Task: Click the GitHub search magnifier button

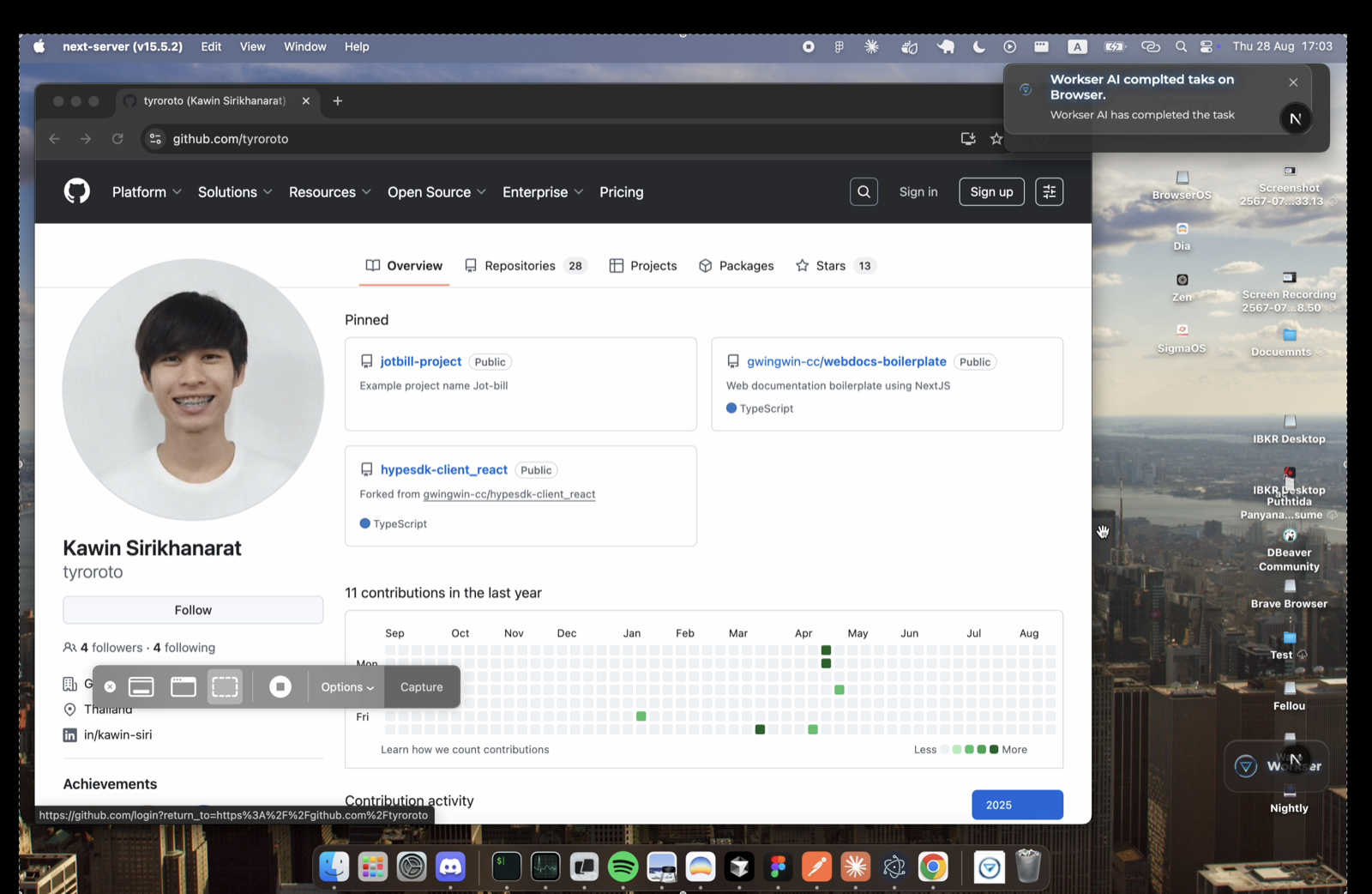Action: (x=864, y=192)
